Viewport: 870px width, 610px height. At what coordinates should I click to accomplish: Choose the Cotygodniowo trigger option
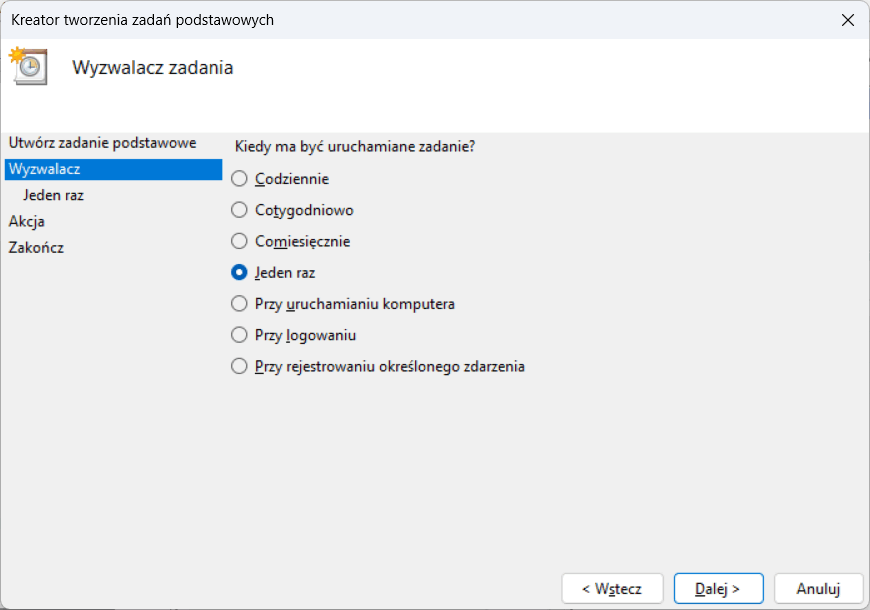pyautogui.click(x=239, y=210)
